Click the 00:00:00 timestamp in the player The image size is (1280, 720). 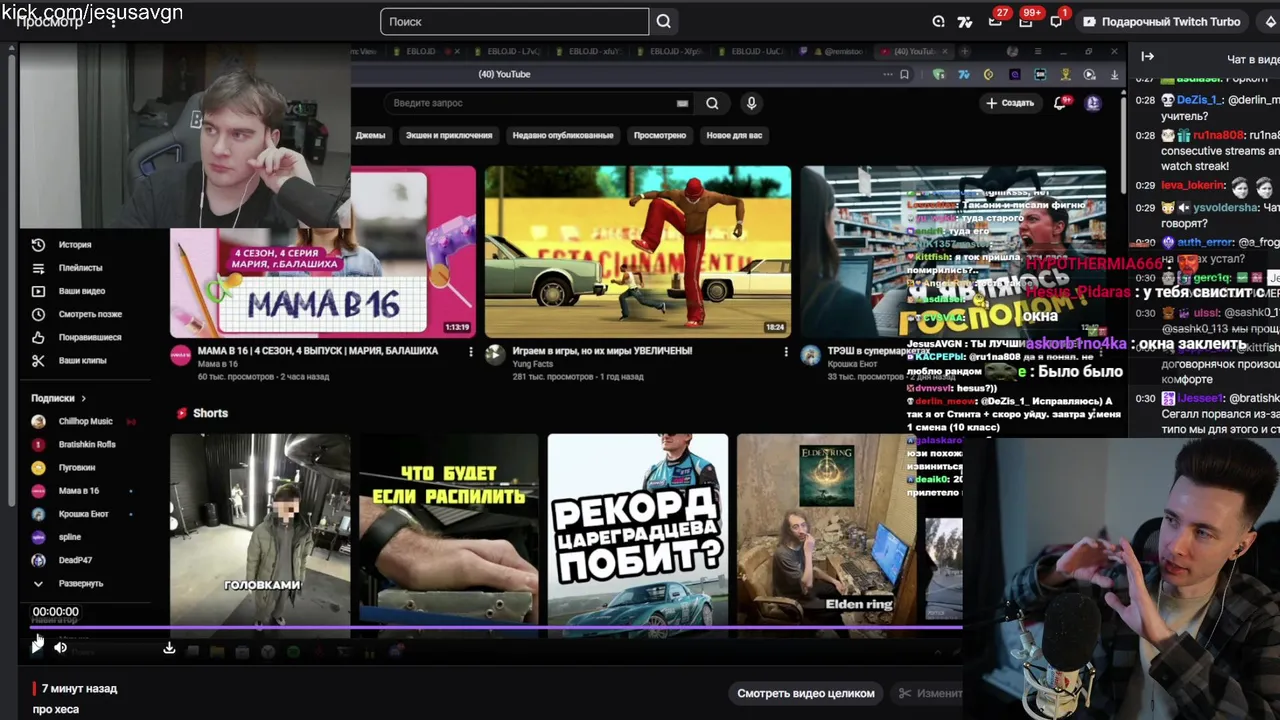(x=55, y=611)
